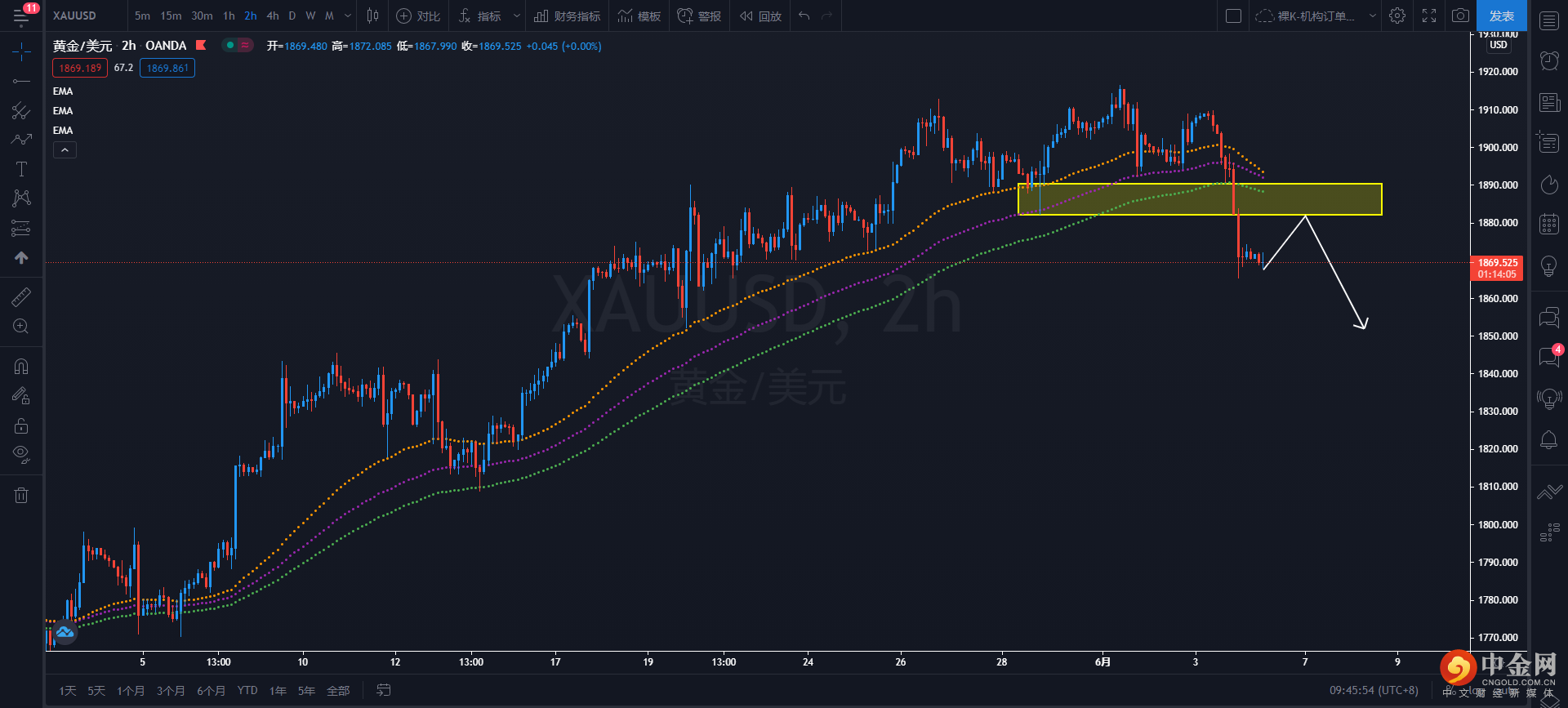Open the select layout square icon
Viewport: 1568px width, 708px height.
tap(1234, 16)
